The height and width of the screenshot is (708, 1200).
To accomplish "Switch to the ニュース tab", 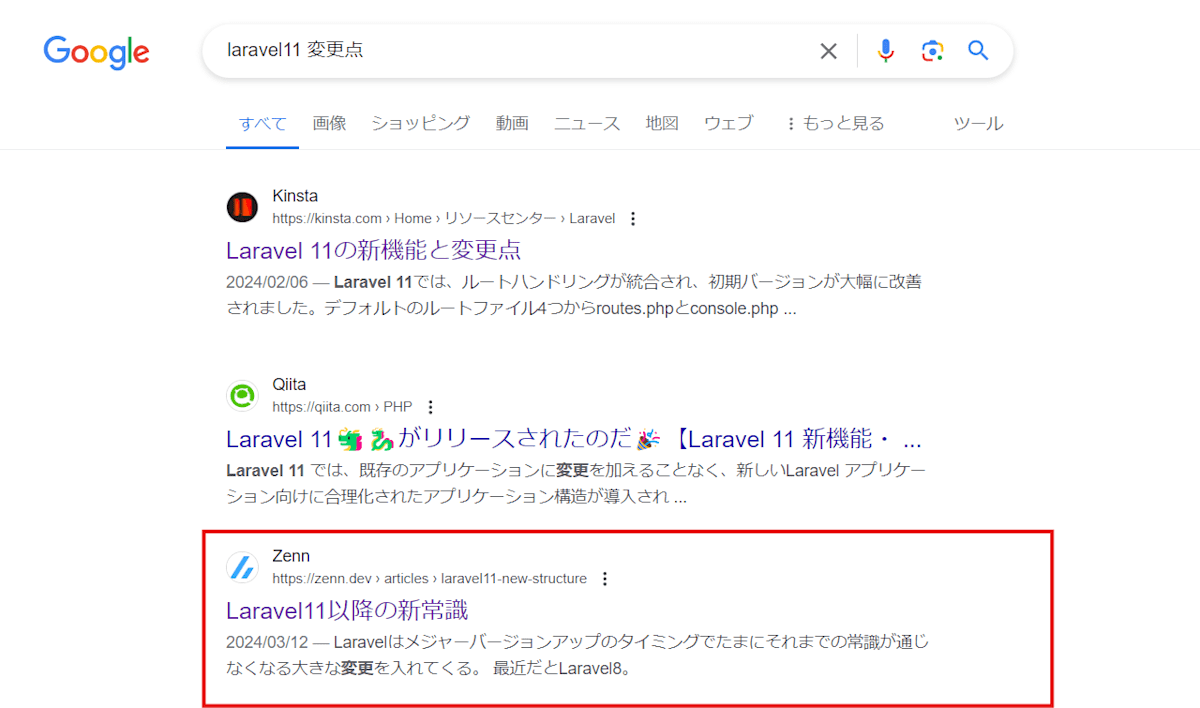I will point(587,124).
